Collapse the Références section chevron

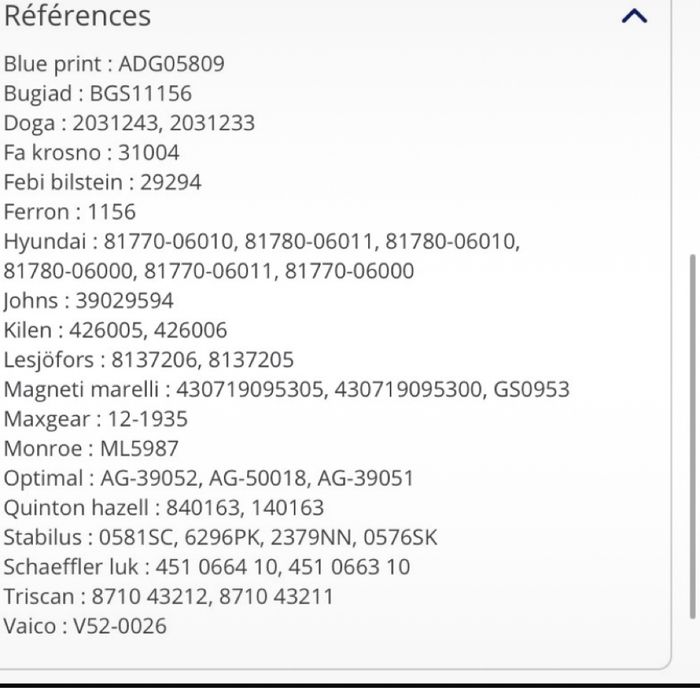[x=634, y=16]
